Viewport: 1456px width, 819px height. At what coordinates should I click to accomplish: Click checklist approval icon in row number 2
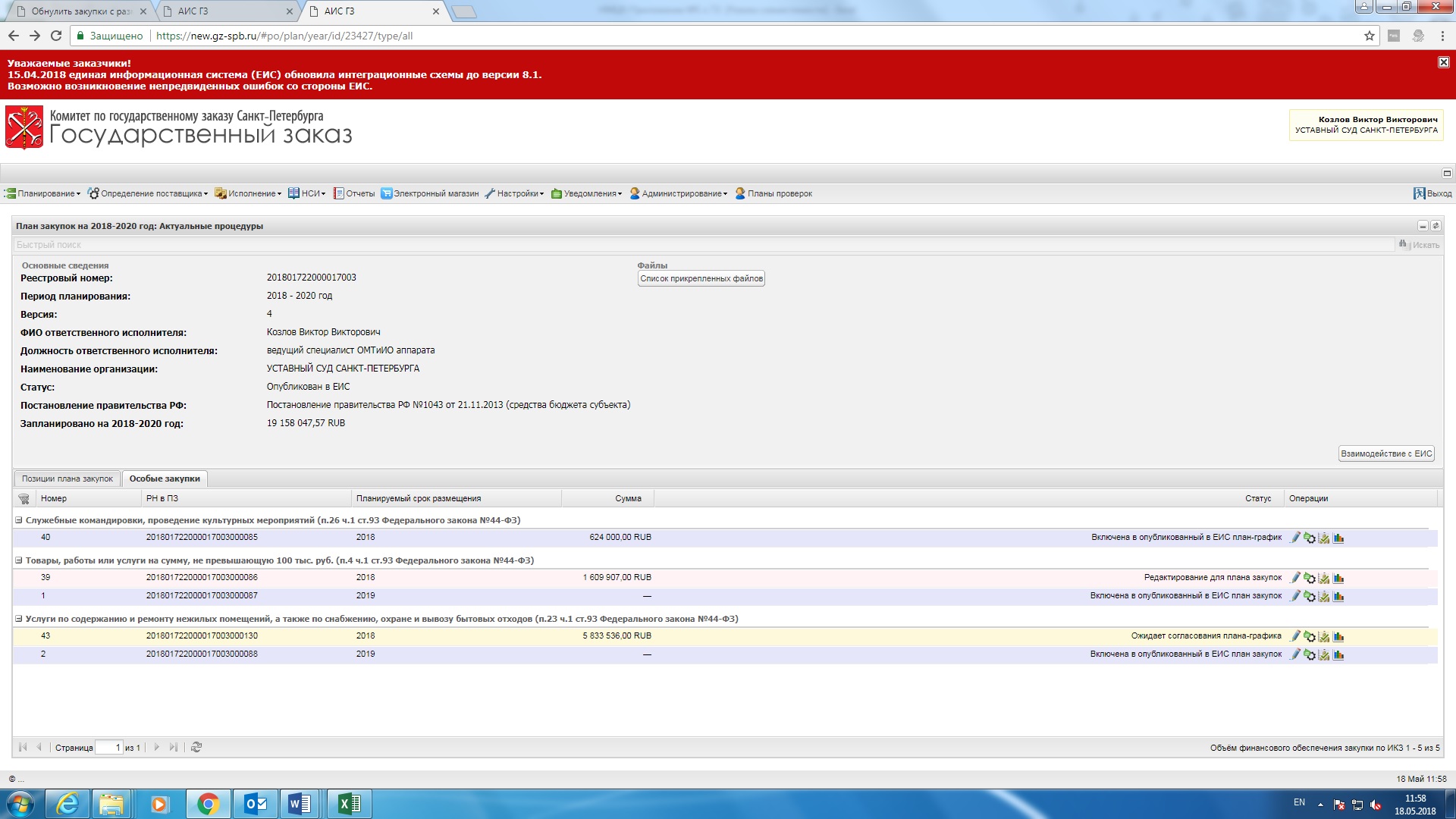tap(1324, 655)
